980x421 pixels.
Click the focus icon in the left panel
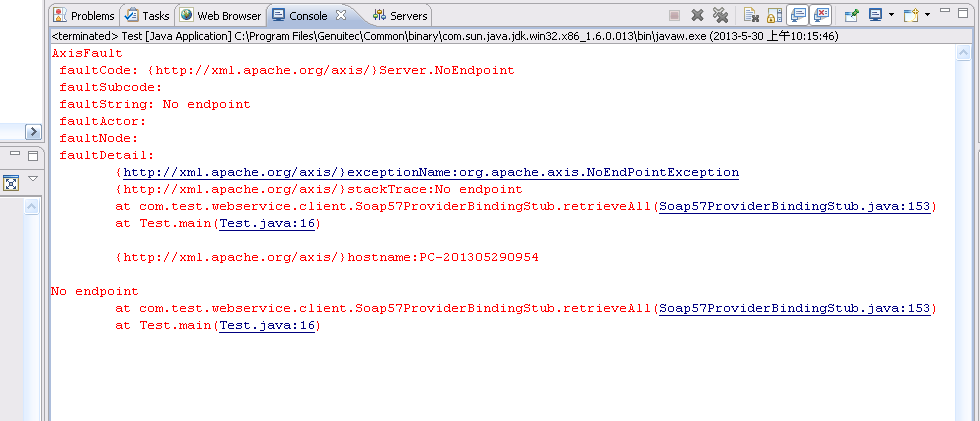[11, 183]
